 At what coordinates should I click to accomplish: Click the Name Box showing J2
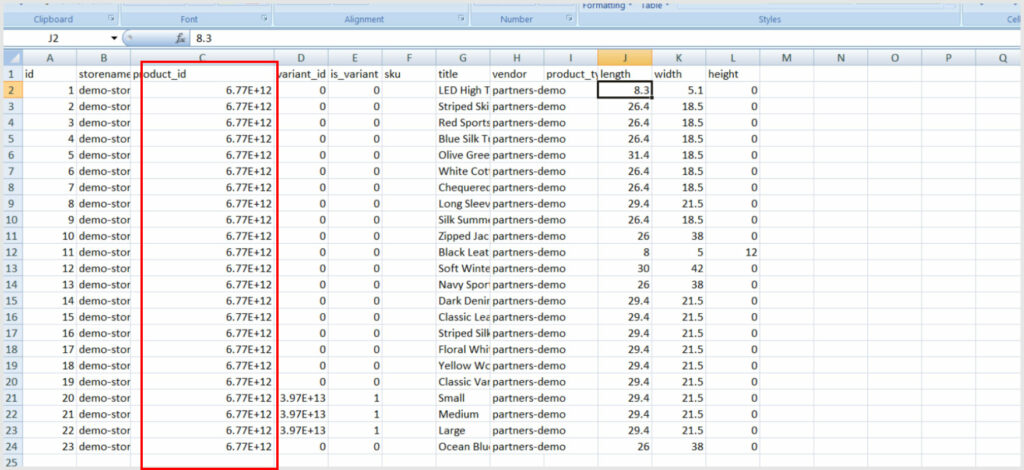pos(55,39)
